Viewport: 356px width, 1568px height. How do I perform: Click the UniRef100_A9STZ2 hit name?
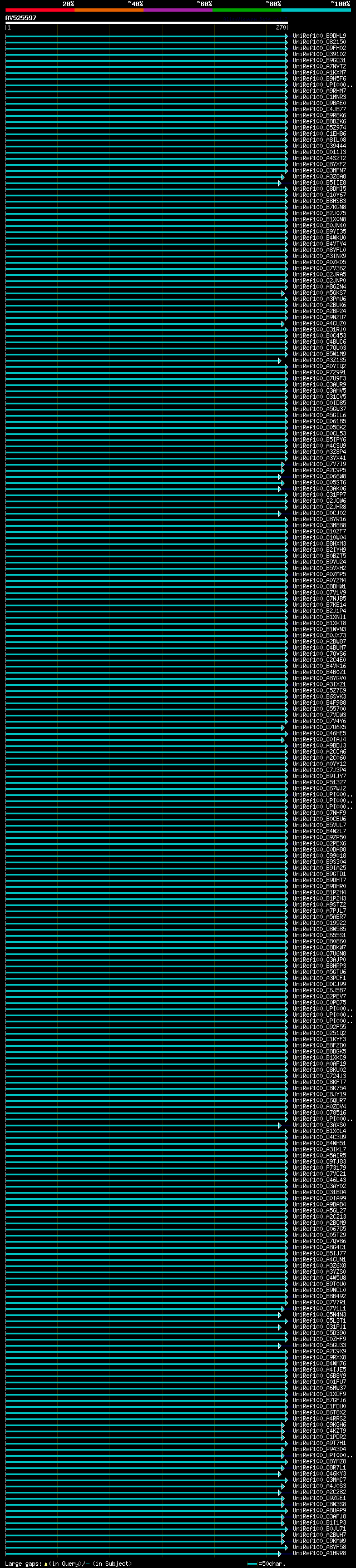319,904
